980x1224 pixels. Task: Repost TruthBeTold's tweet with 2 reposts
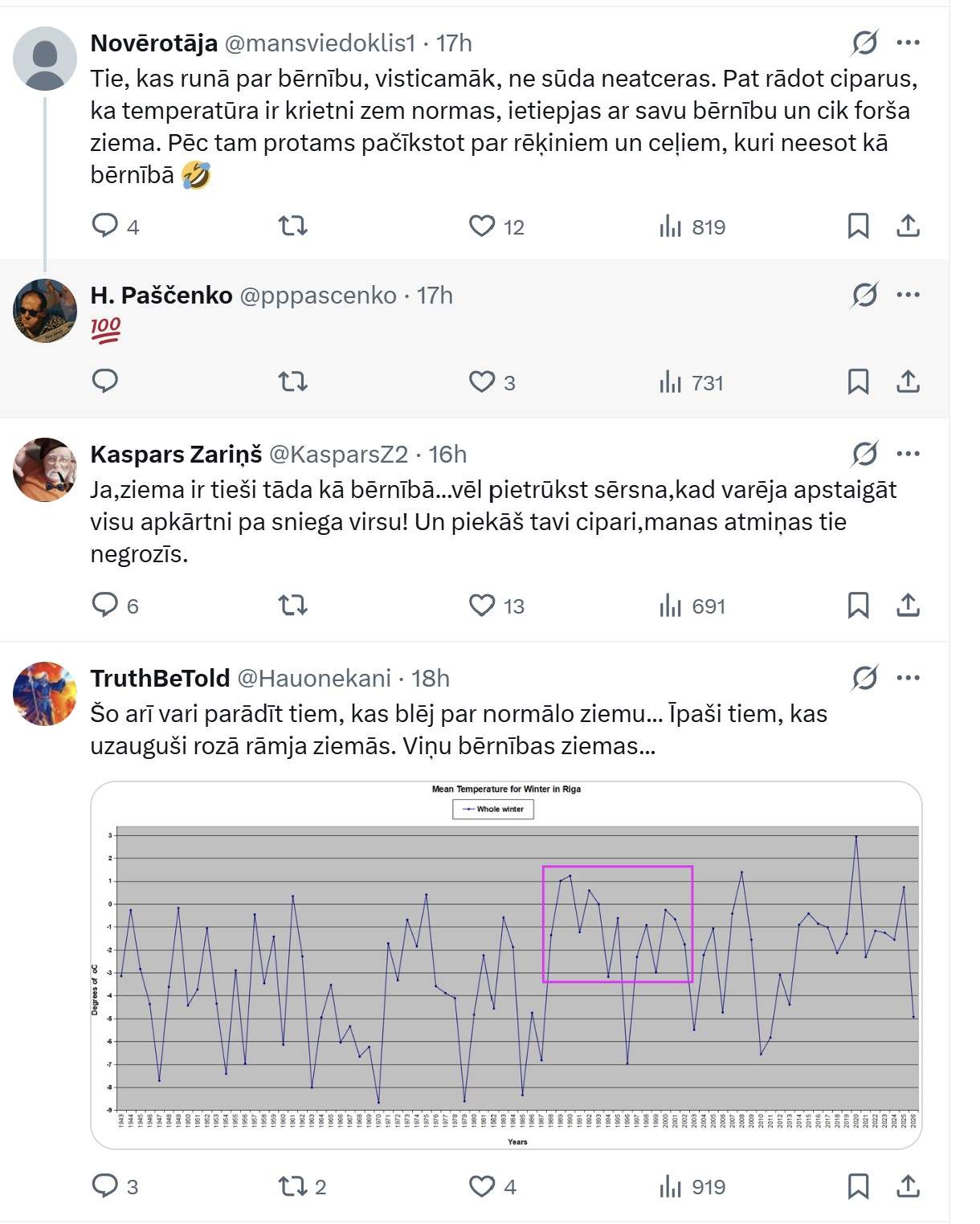tap(293, 1185)
